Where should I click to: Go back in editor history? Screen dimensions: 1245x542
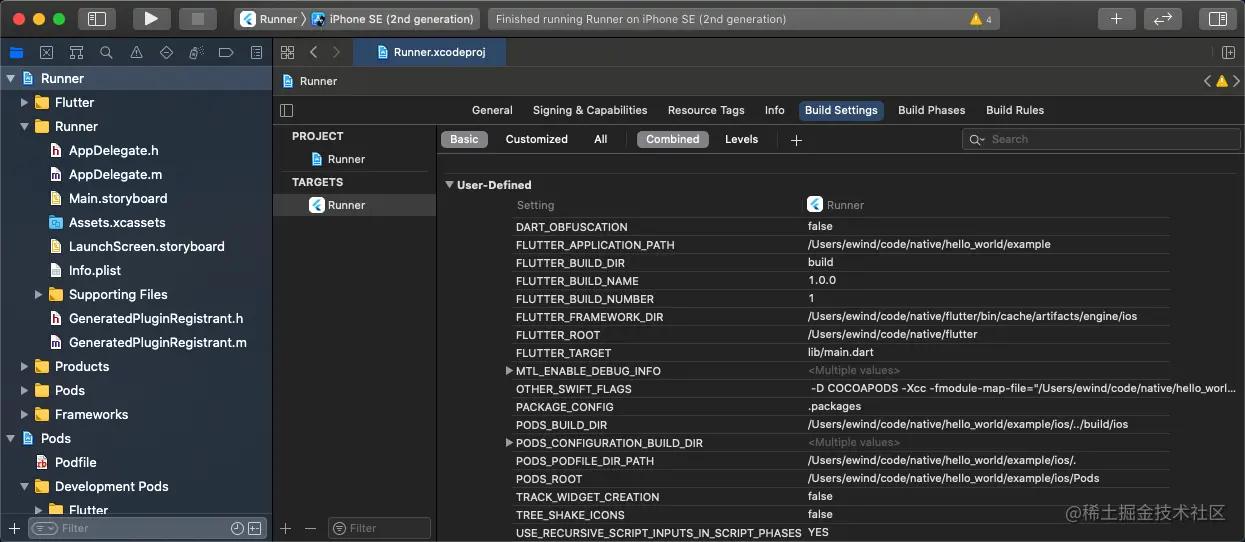click(x=313, y=52)
